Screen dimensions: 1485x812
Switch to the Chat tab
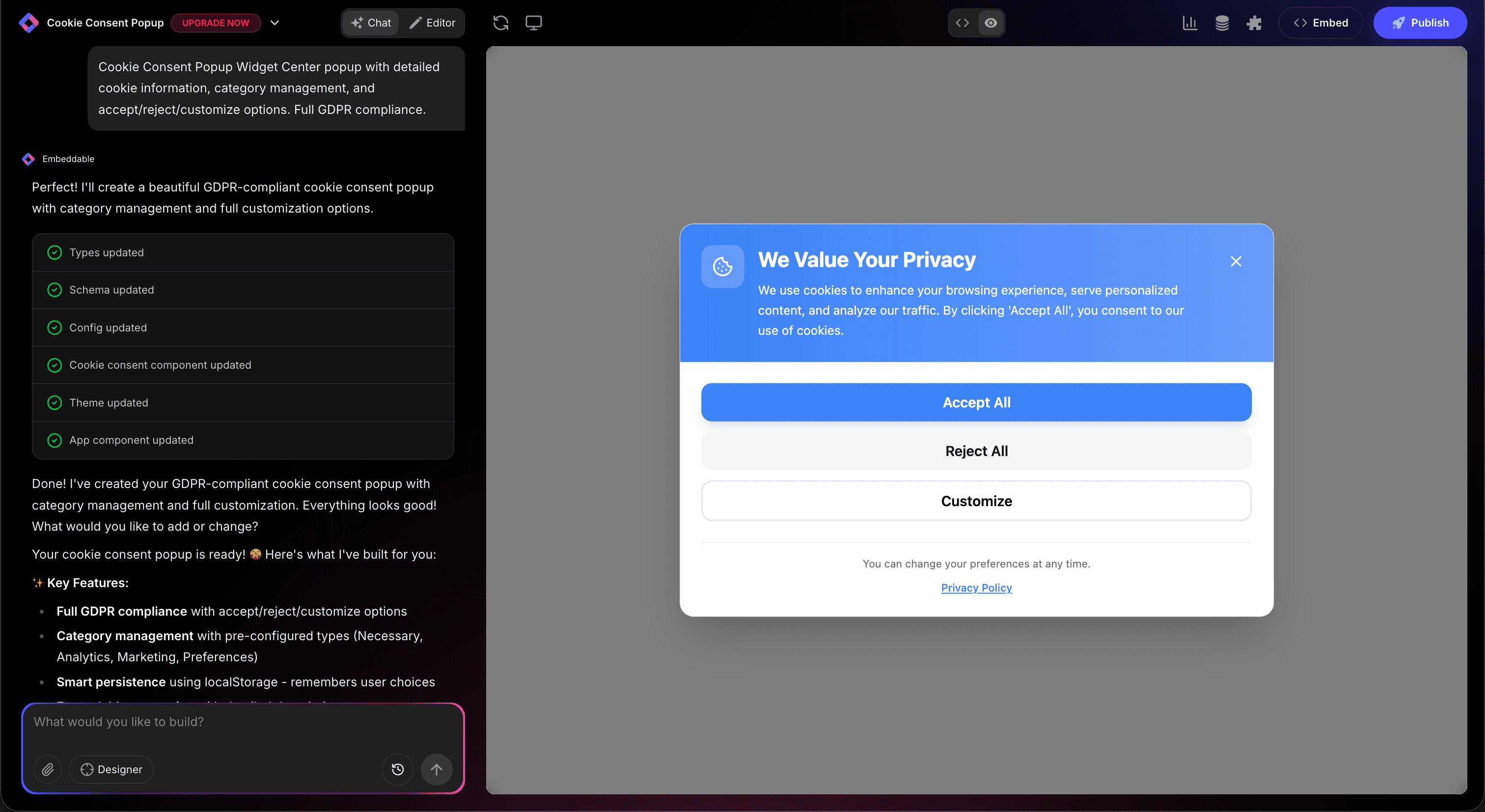(371, 23)
